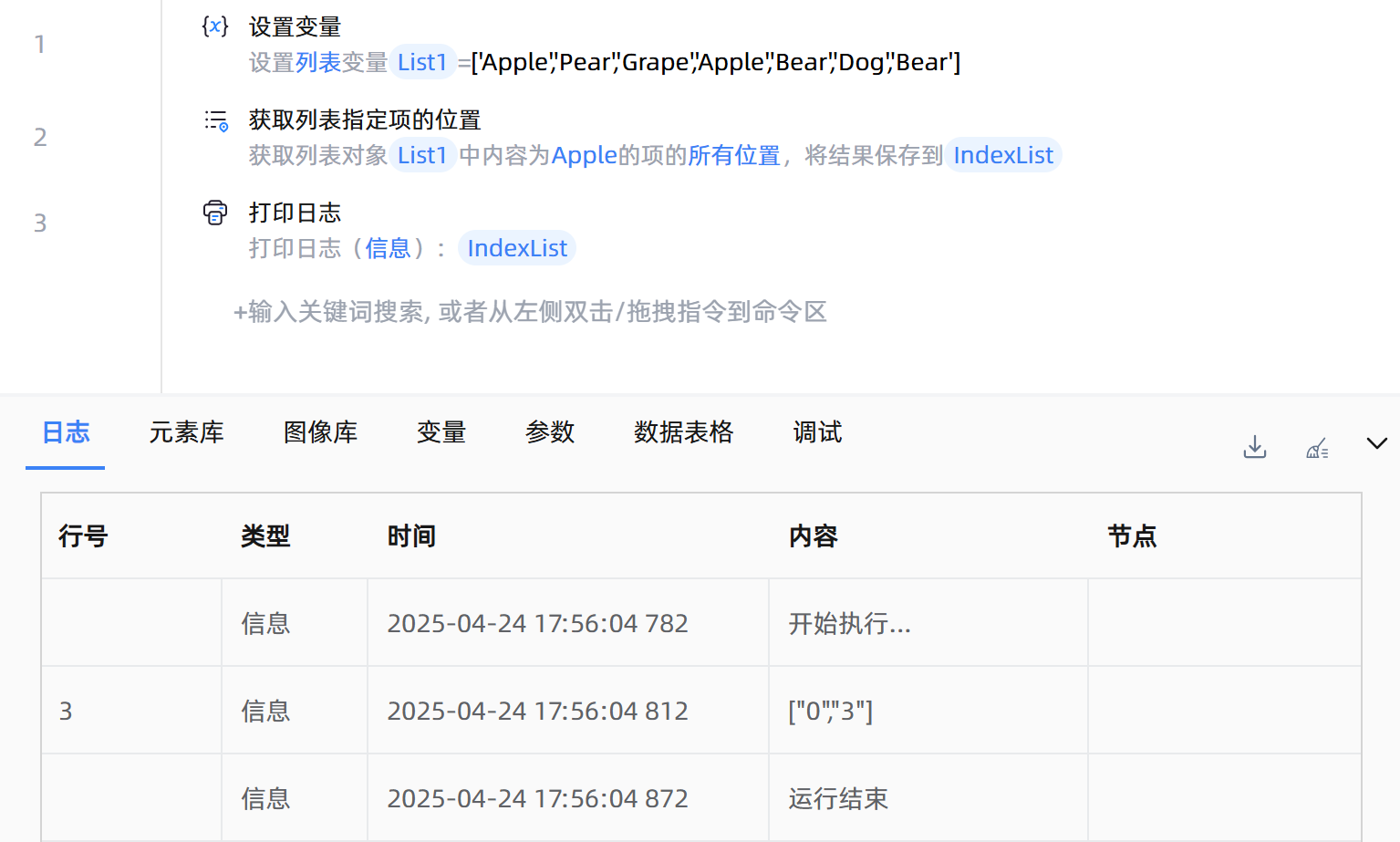The height and width of the screenshot is (842, 1400).
Task: Open the 参数 tab
Action: pyautogui.click(x=550, y=432)
